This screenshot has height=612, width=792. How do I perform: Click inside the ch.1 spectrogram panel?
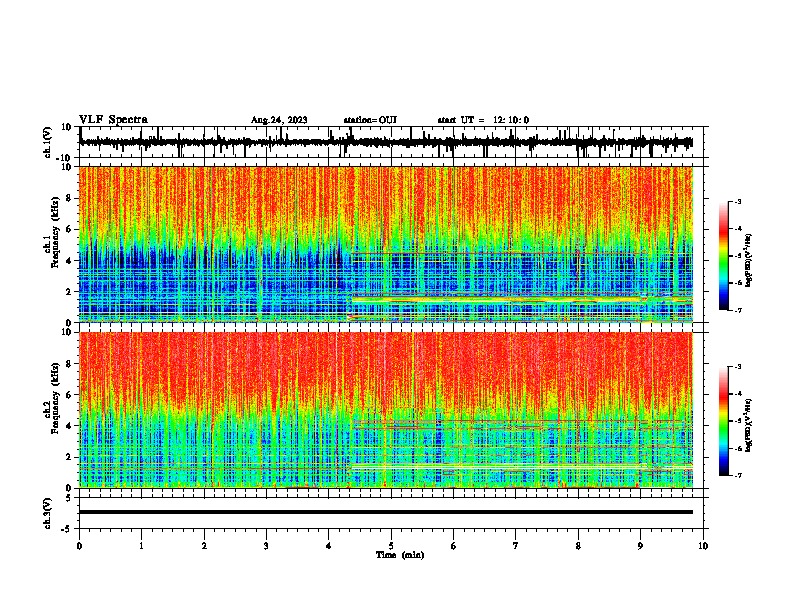pyautogui.click(x=386, y=244)
